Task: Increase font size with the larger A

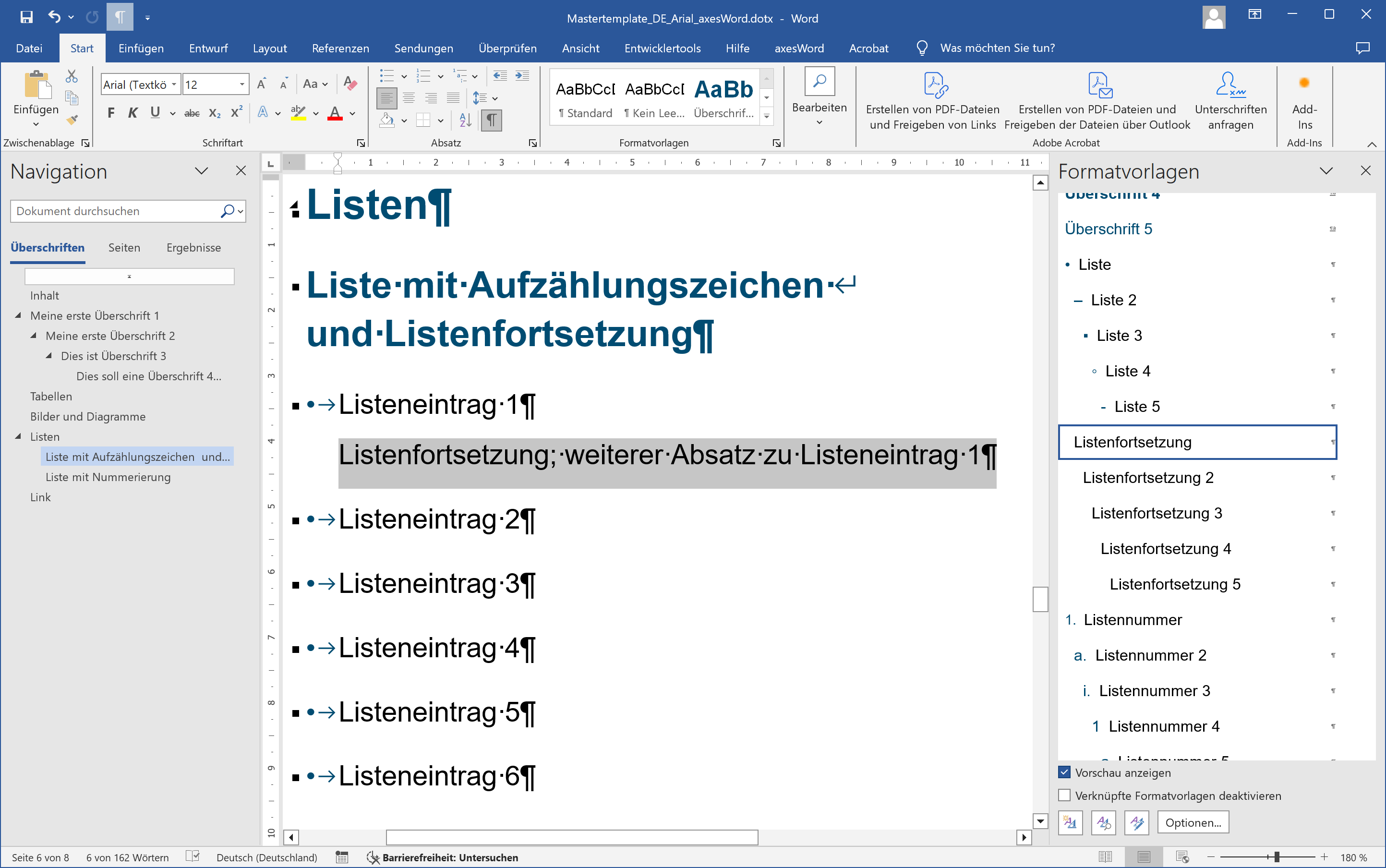Action: click(261, 84)
